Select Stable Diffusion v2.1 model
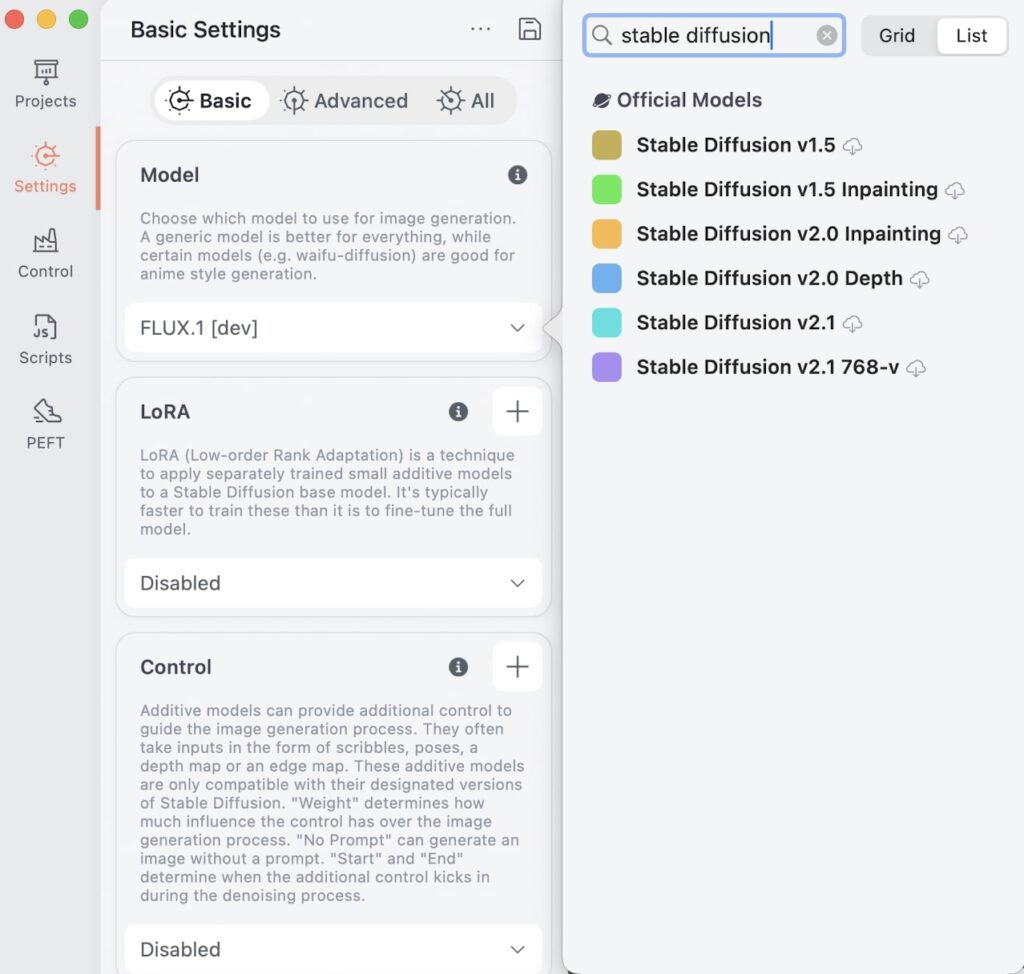This screenshot has height=974, width=1024. (x=735, y=323)
